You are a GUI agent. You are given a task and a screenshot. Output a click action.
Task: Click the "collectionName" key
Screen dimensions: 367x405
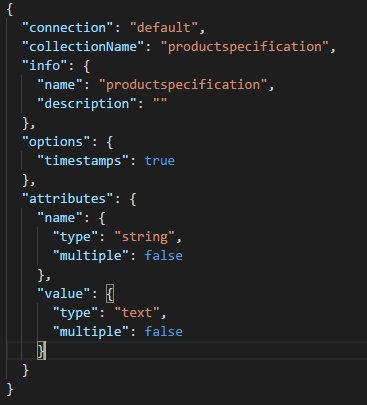click(83, 47)
